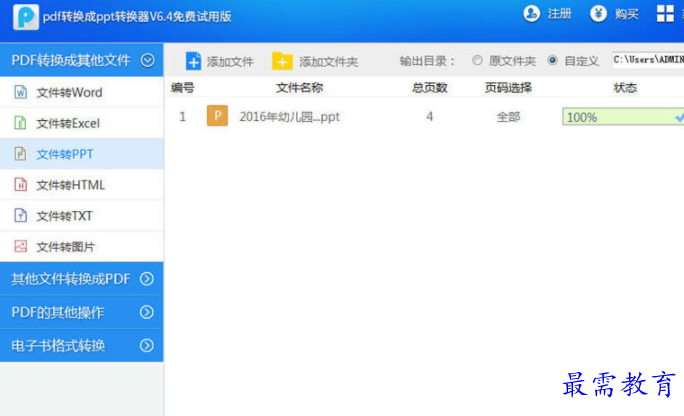Click the TXT document sidebar icon
The height and width of the screenshot is (416, 684).
pyautogui.click(x=21, y=215)
